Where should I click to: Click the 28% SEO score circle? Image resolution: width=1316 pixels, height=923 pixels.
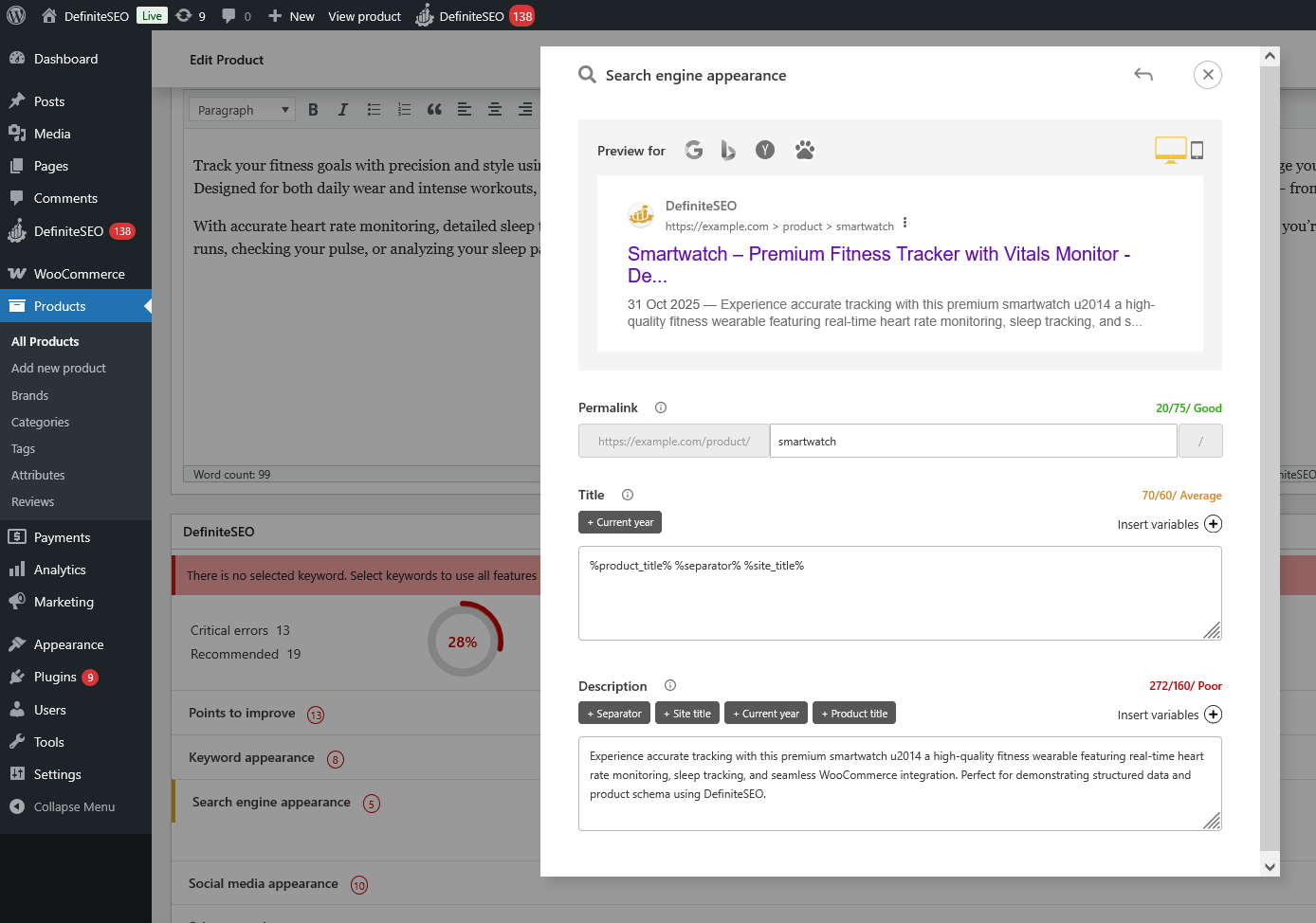[x=464, y=641]
